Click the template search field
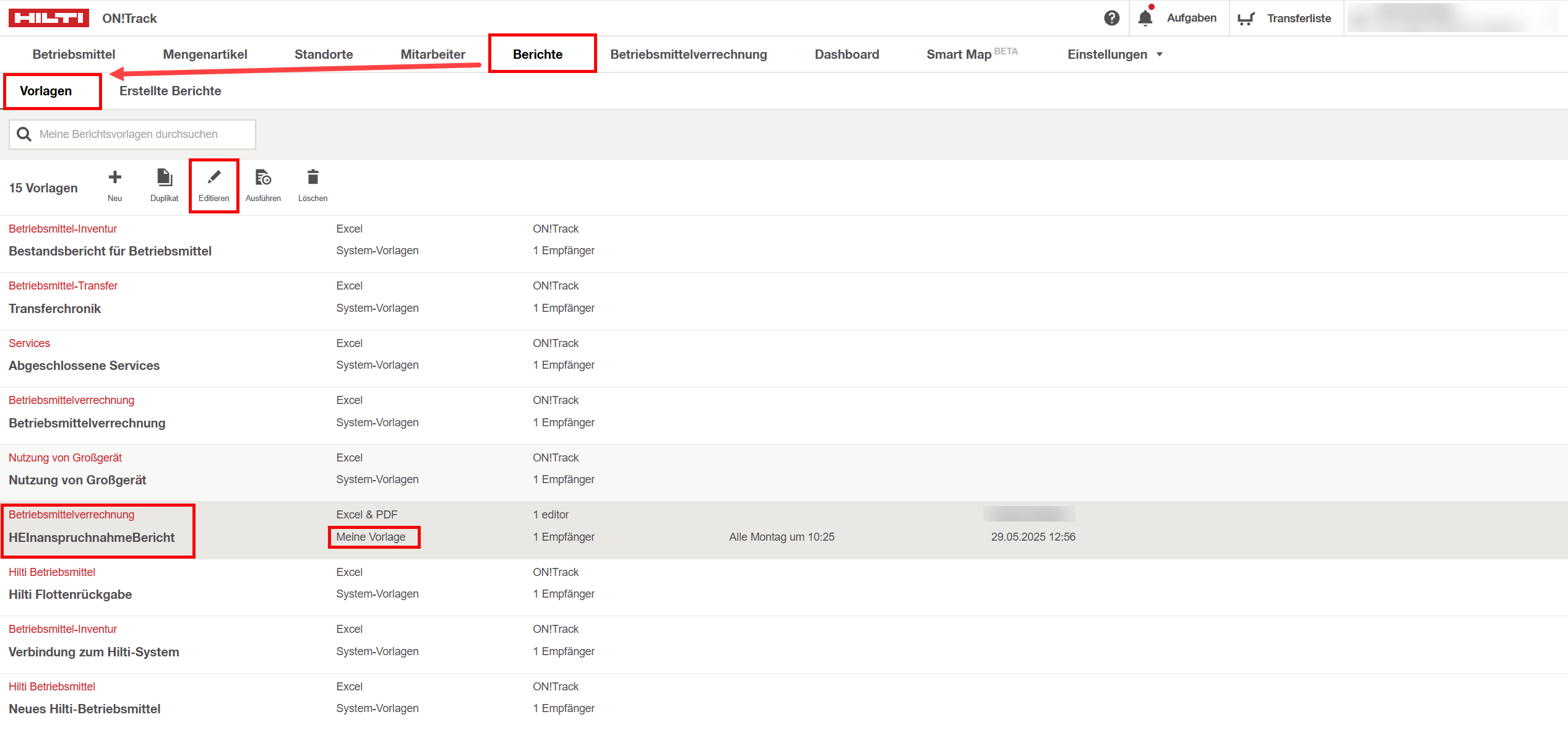The height and width of the screenshot is (730, 1568). click(132, 134)
